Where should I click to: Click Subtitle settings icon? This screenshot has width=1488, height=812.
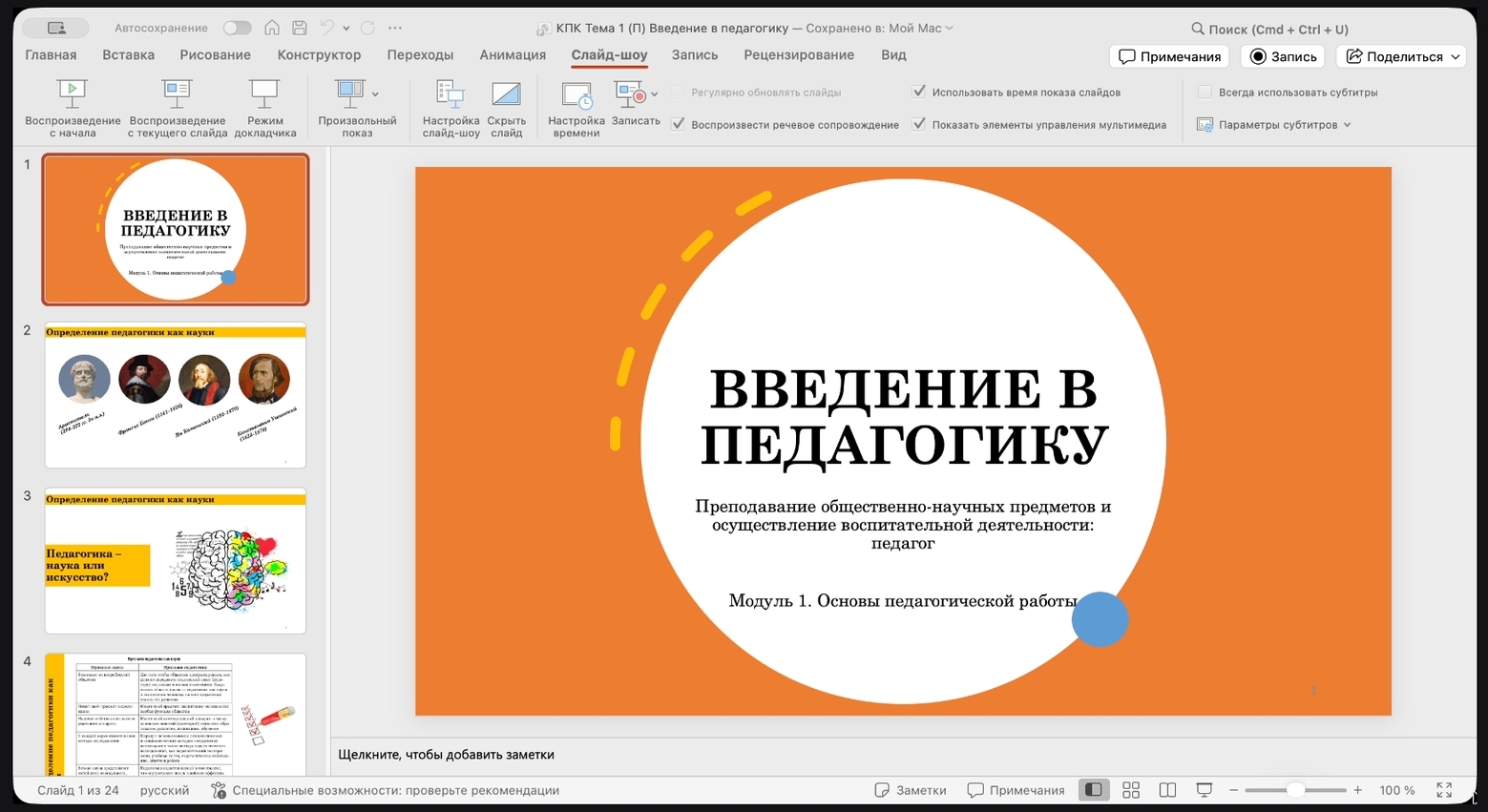pyautogui.click(x=1205, y=125)
